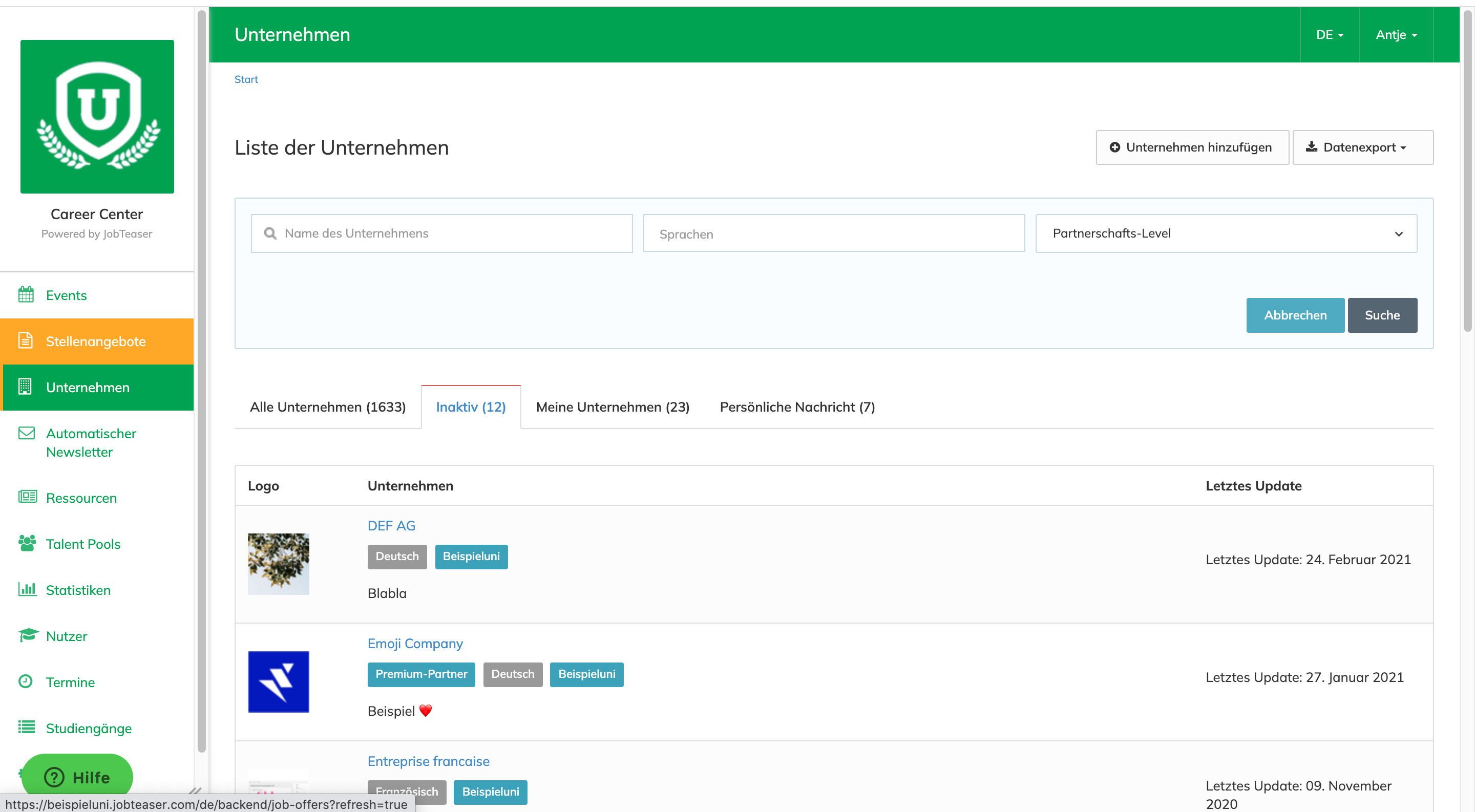This screenshot has height=812, width=1475.
Task: Select the Inaktiv (12) tab
Action: [x=471, y=407]
